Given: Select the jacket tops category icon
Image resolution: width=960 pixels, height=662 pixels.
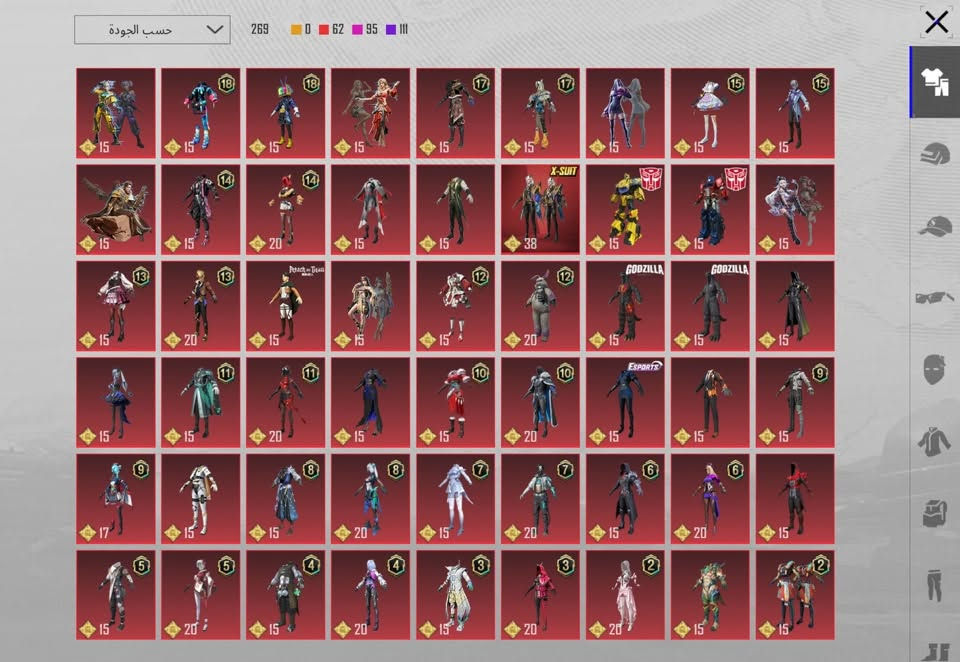Looking at the screenshot, I should click(x=935, y=441).
